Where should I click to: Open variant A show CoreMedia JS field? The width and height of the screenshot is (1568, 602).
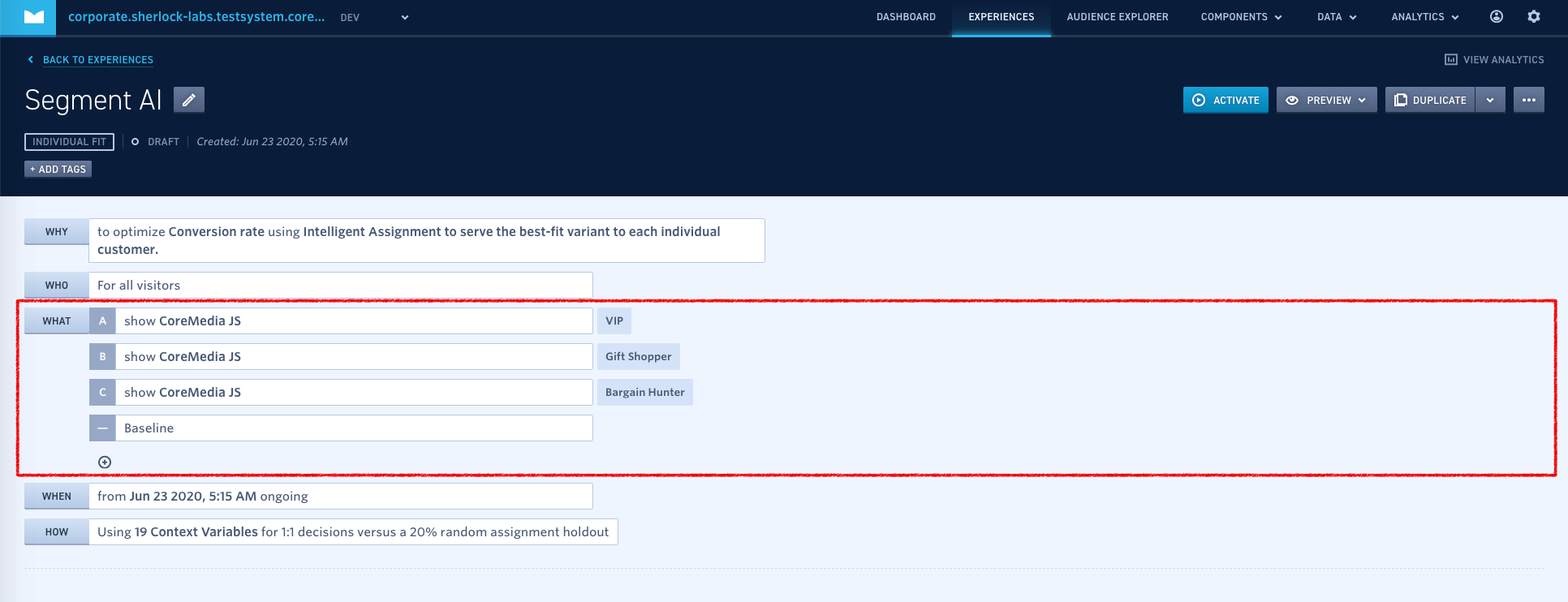(354, 320)
